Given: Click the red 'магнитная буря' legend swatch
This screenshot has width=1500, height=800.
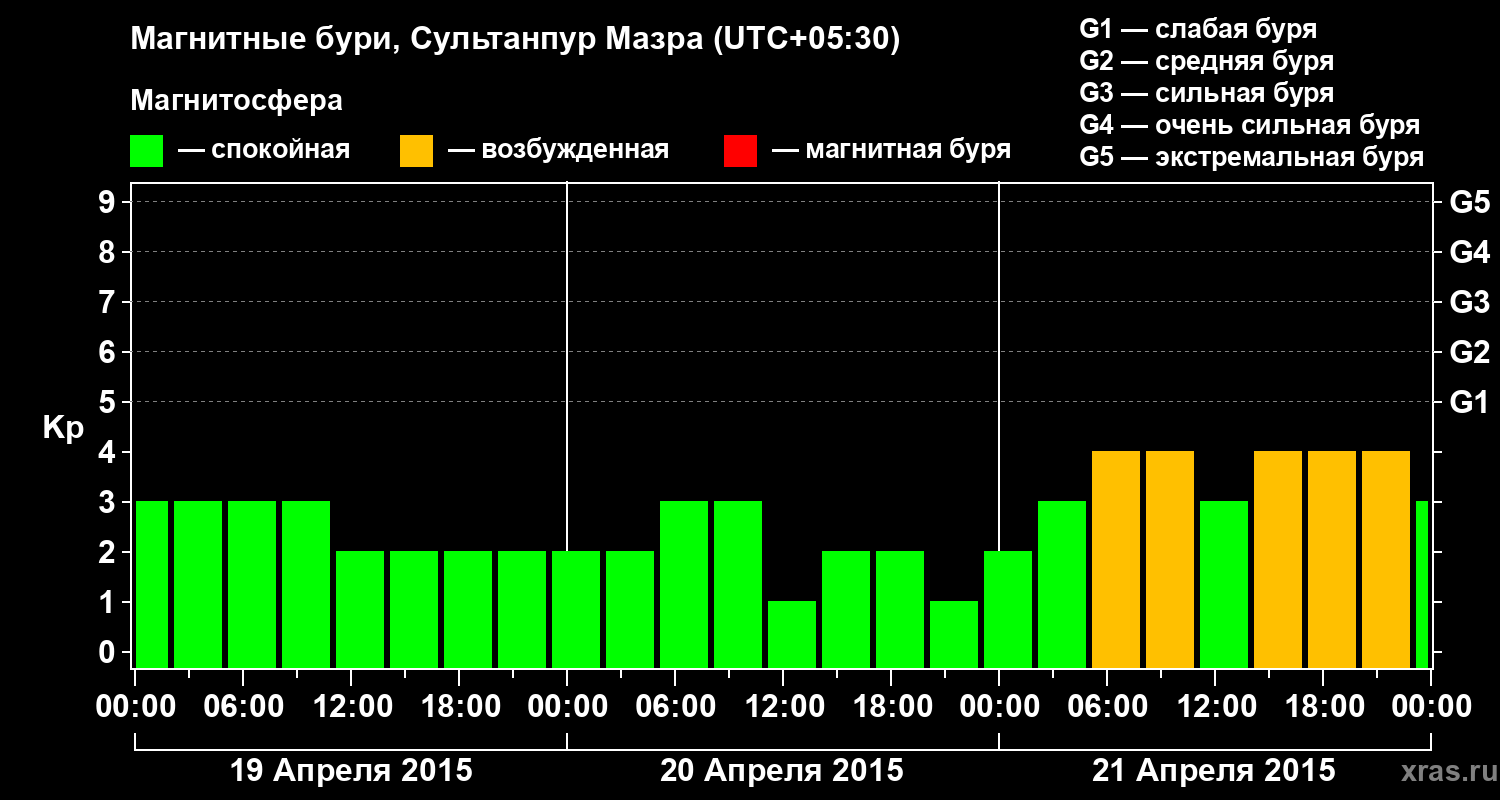Looking at the screenshot, I should (x=740, y=151).
